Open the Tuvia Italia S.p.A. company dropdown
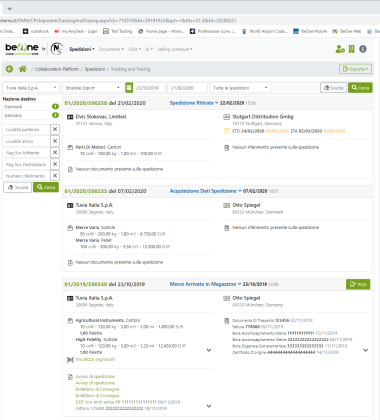 pyautogui.click(x=31, y=88)
